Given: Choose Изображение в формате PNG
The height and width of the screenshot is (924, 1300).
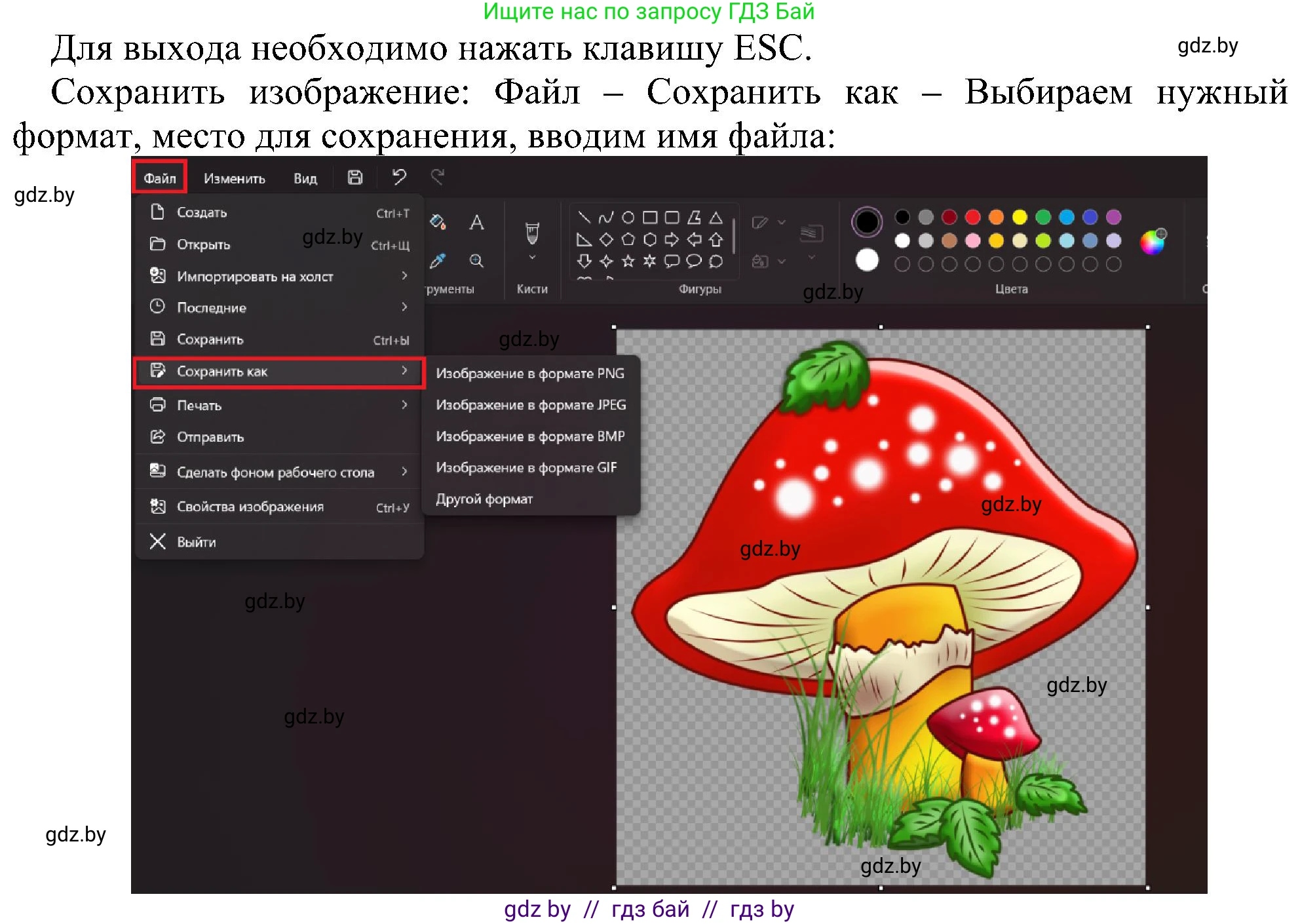Looking at the screenshot, I should click(x=529, y=373).
